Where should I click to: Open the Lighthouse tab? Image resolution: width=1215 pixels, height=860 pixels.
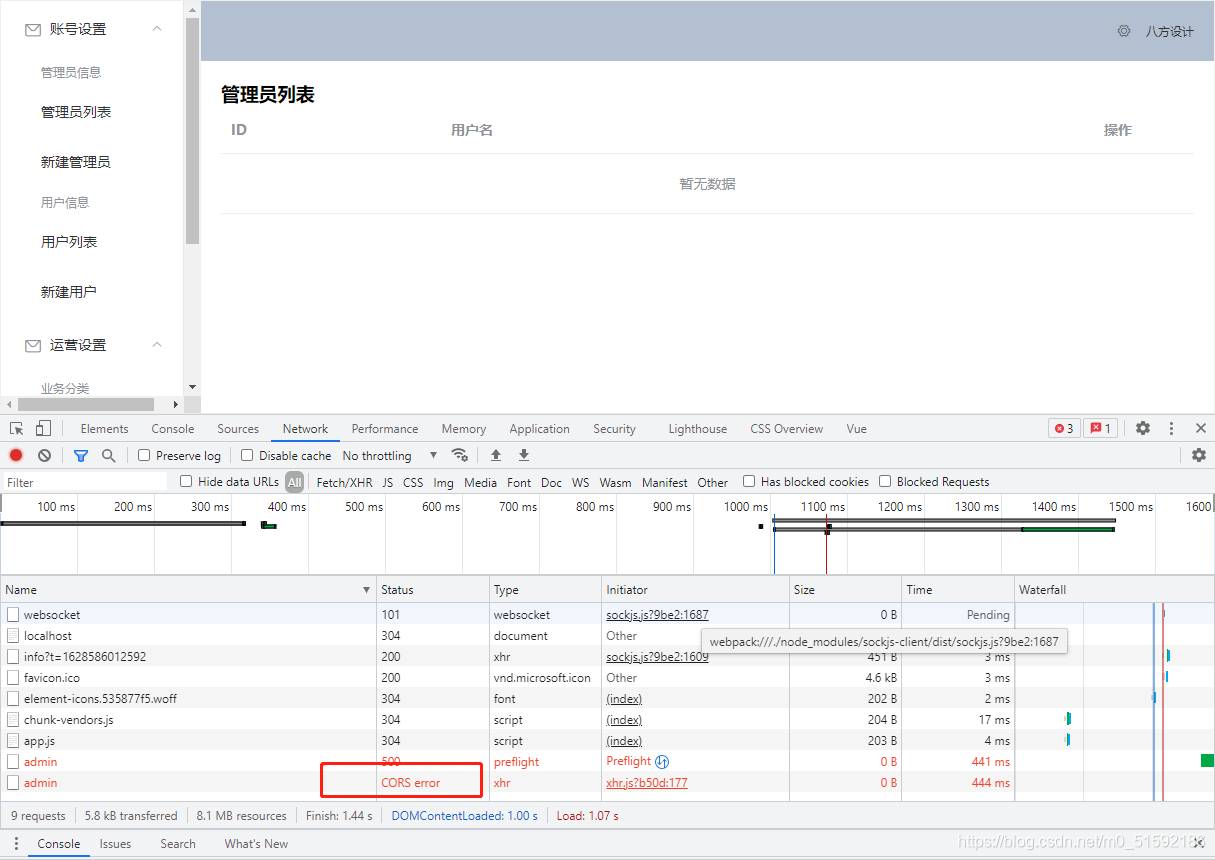pyautogui.click(x=698, y=429)
